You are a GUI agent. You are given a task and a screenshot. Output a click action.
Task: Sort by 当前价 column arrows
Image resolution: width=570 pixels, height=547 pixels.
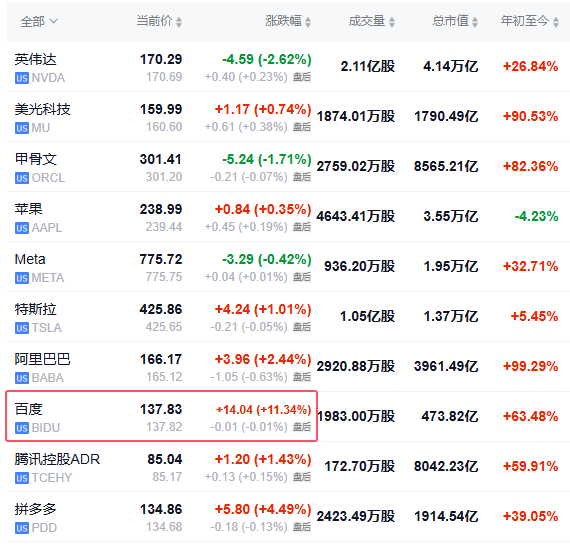pos(179,21)
